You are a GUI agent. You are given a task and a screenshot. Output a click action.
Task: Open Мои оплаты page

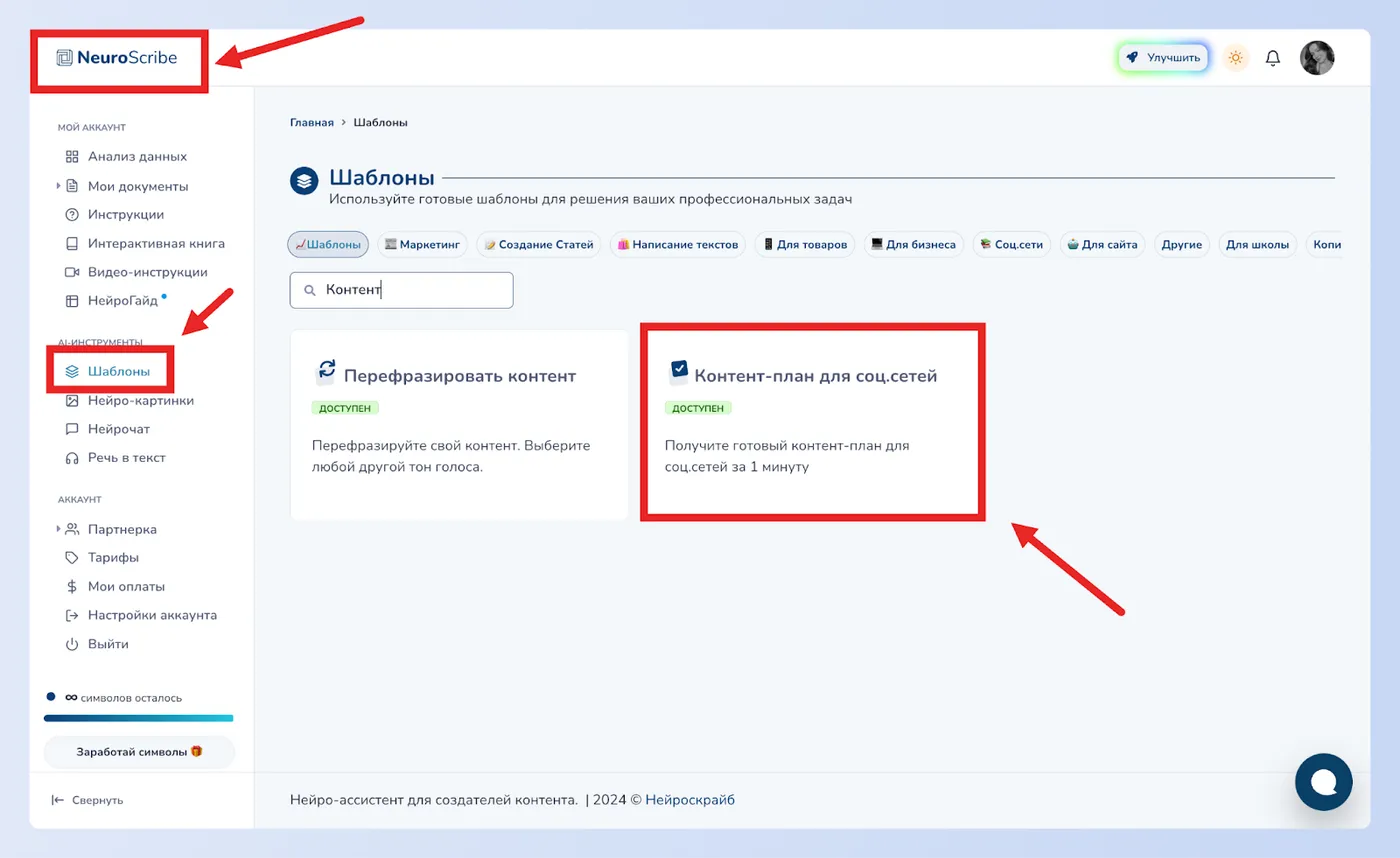(115, 586)
